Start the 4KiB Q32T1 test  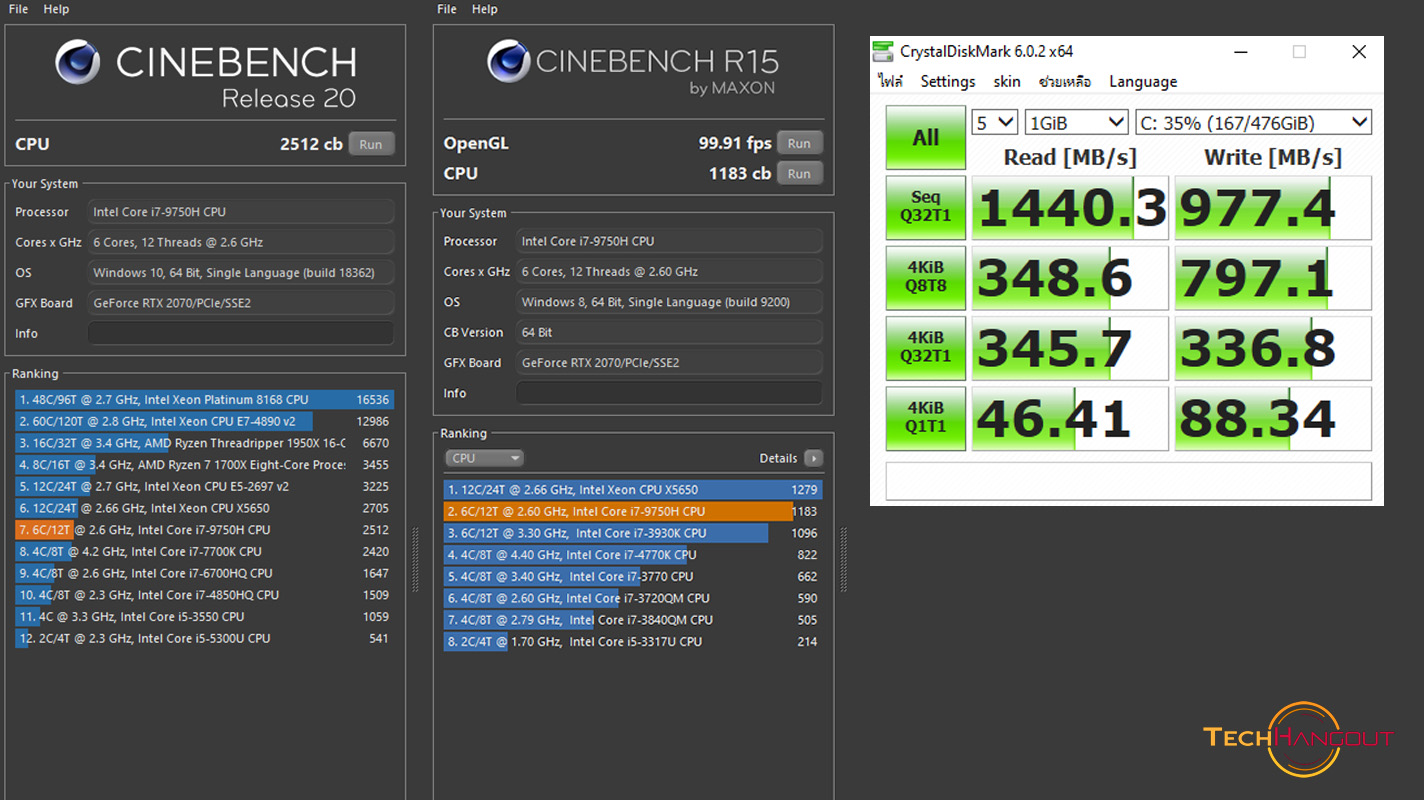[926, 348]
